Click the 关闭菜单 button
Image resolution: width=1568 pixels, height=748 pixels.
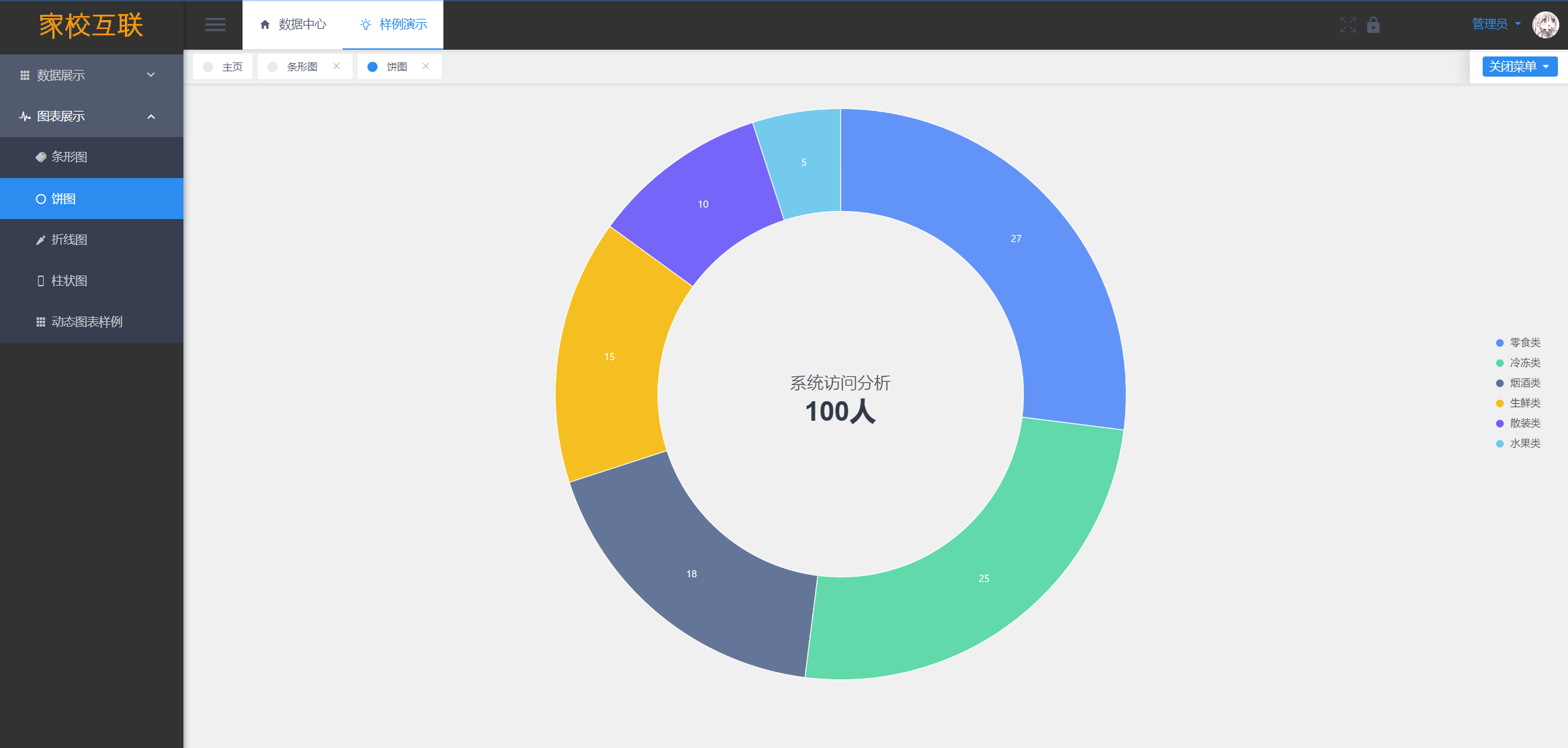click(x=1519, y=67)
